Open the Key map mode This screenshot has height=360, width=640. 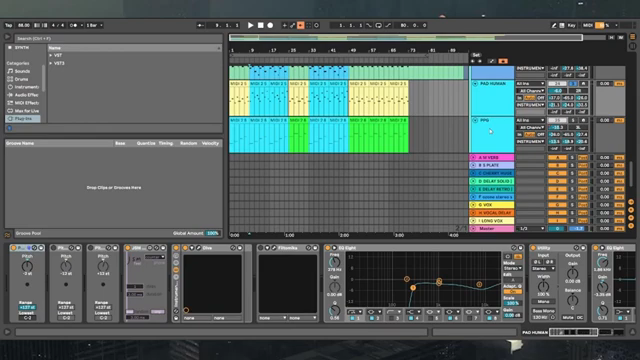click(571, 25)
